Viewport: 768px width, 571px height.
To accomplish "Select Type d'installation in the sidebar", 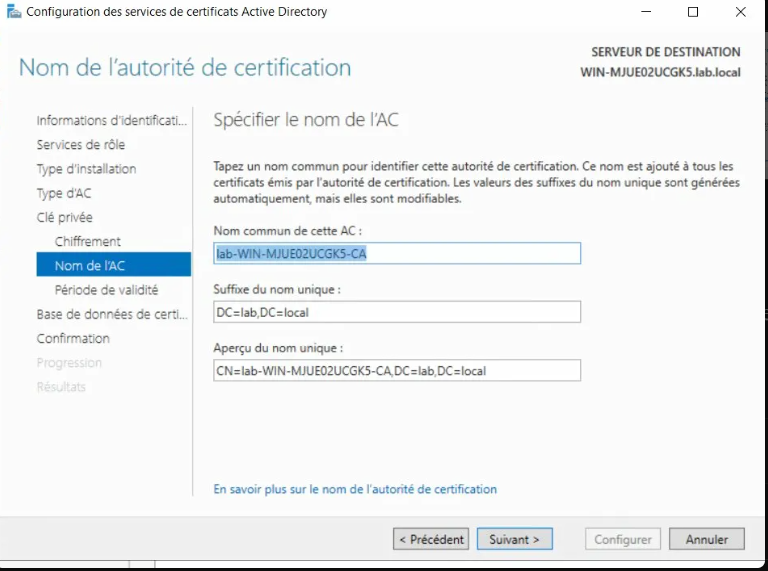I will pos(86,169).
